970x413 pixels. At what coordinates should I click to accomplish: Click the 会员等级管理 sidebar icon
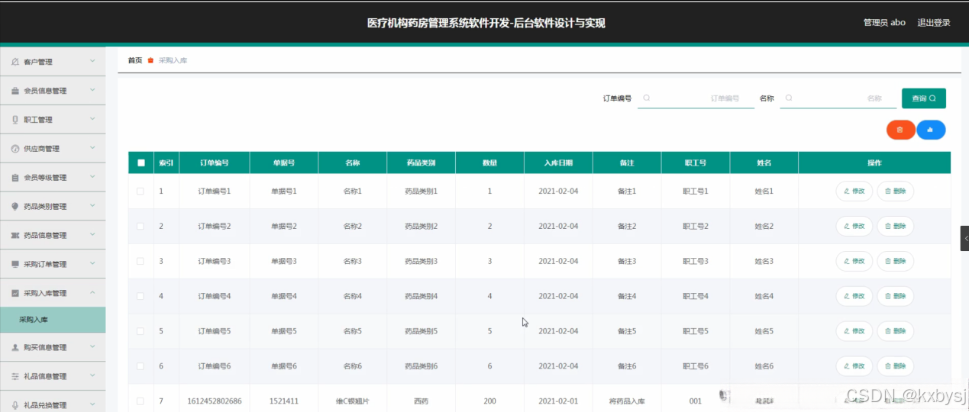[15, 178]
